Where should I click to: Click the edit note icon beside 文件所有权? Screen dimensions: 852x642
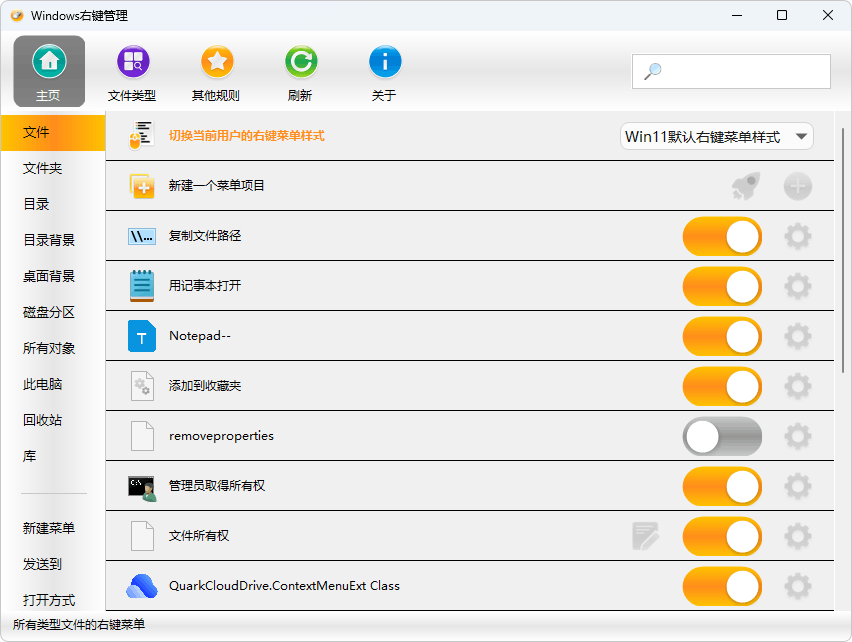click(645, 536)
